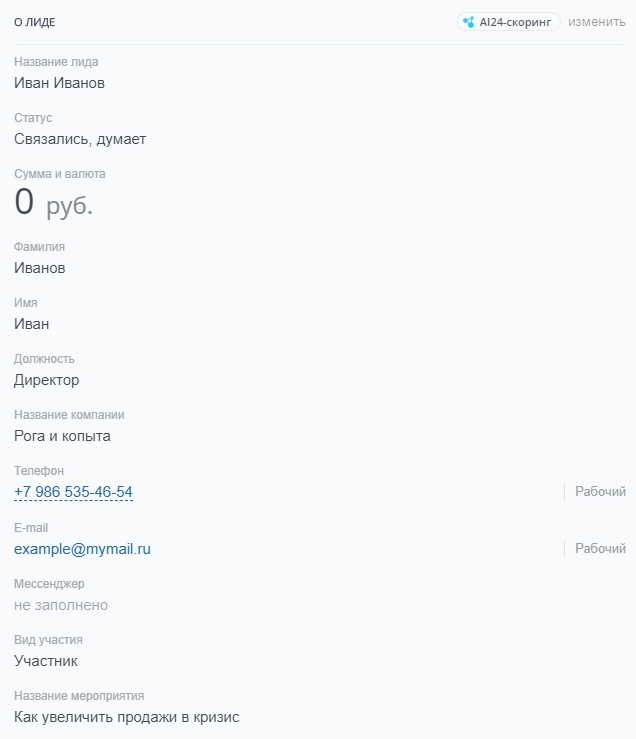Click the Рабочий type beside the phone

tap(600, 492)
